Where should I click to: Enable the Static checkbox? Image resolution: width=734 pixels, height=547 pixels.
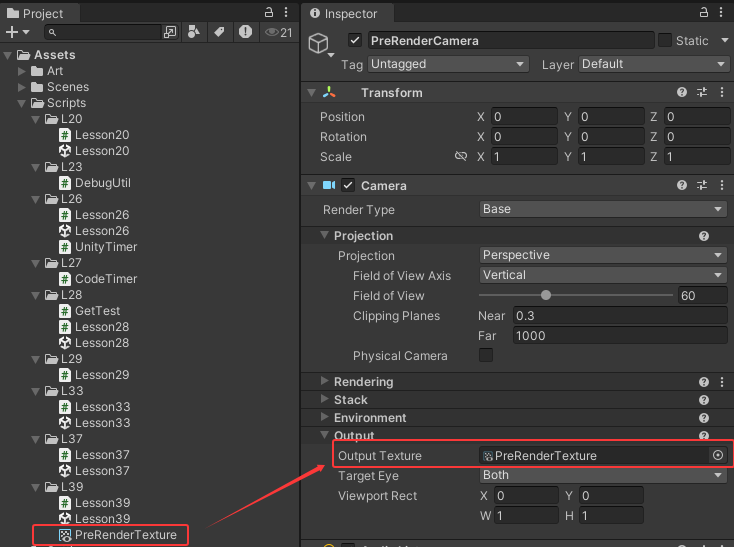click(x=665, y=40)
